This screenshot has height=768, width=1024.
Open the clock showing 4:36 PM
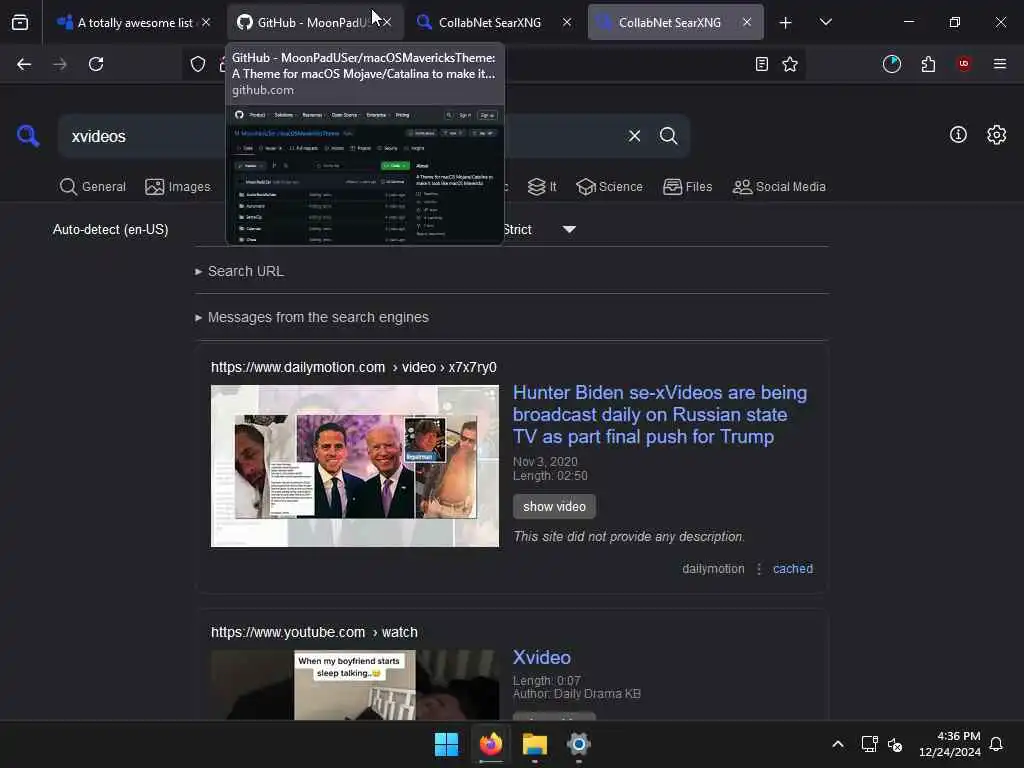[950, 744]
